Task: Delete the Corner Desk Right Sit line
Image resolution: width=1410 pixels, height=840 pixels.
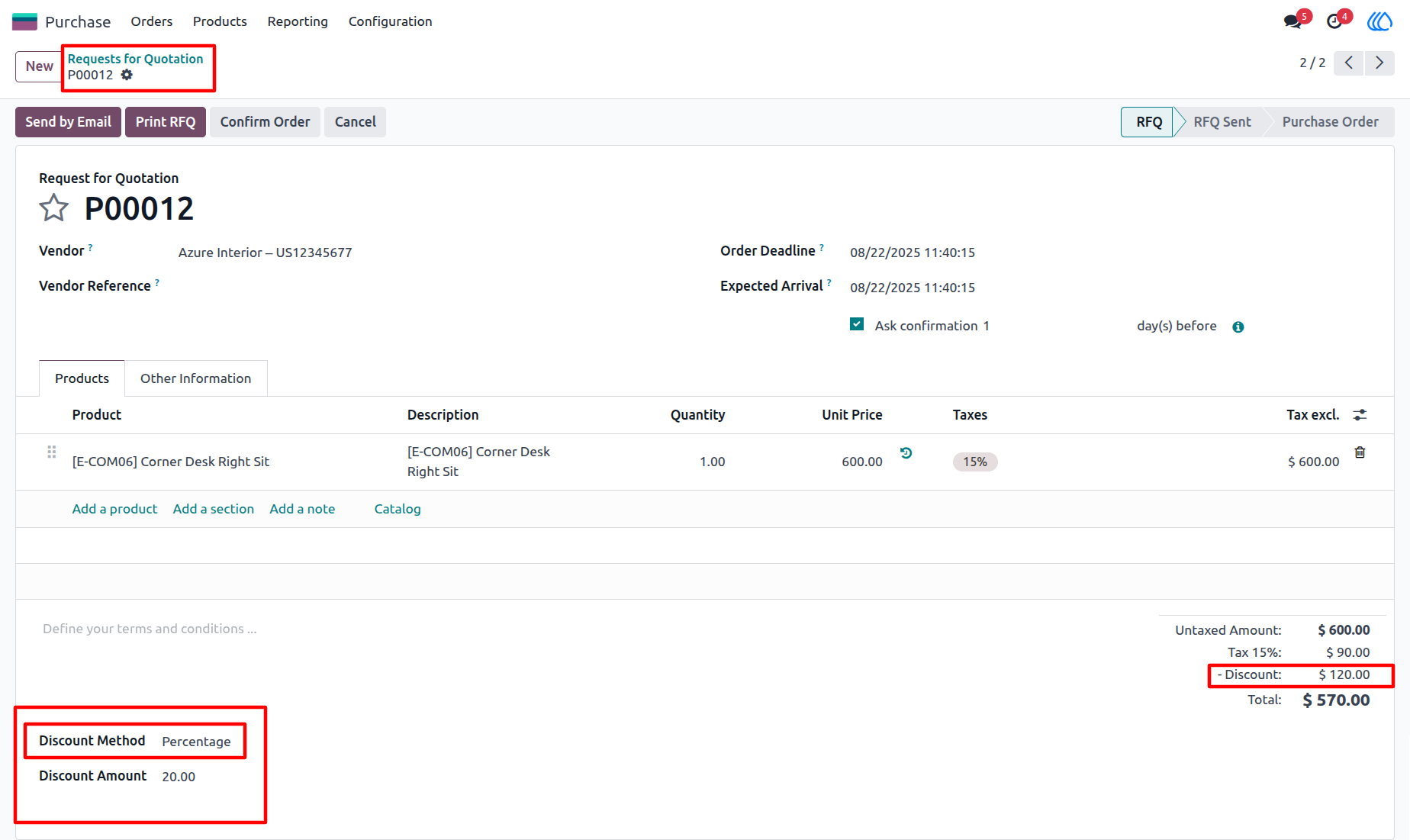Action: point(1360,452)
